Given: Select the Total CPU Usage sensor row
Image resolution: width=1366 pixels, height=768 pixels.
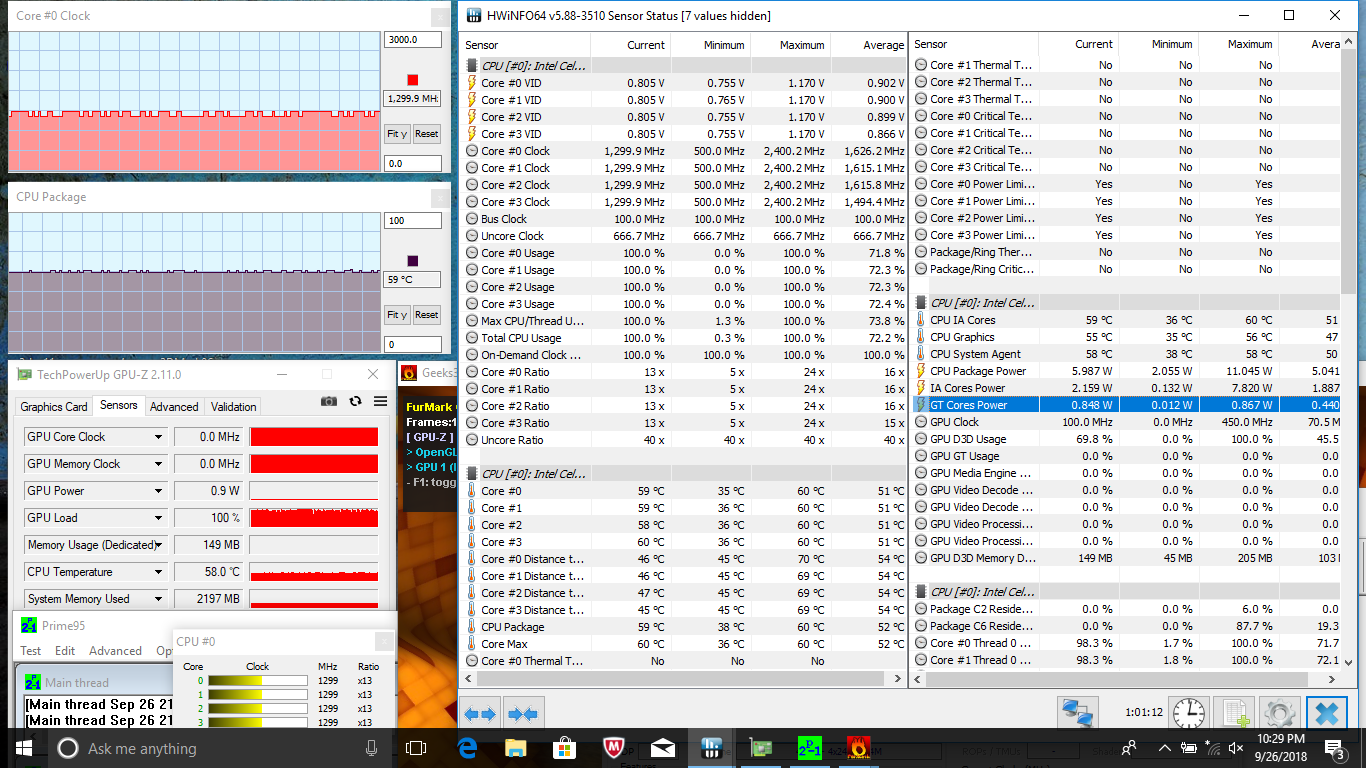Looking at the screenshot, I should click(686, 338).
